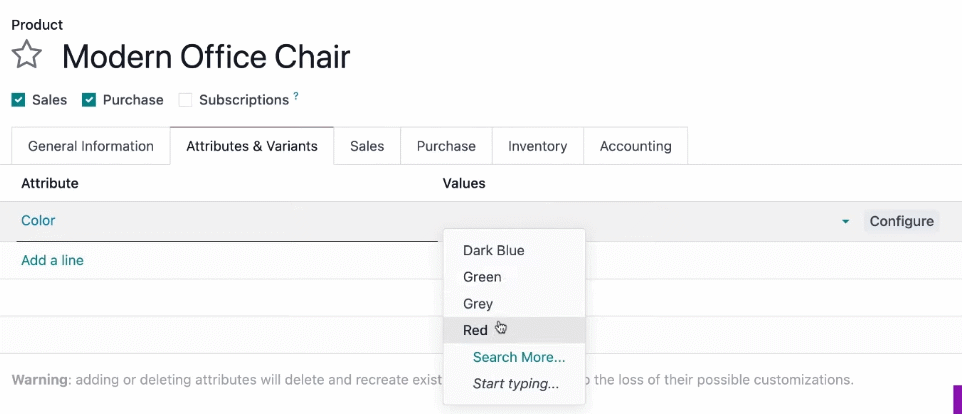The width and height of the screenshot is (962, 414).
Task: Open Search More in the dropdown
Action: point(519,357)
